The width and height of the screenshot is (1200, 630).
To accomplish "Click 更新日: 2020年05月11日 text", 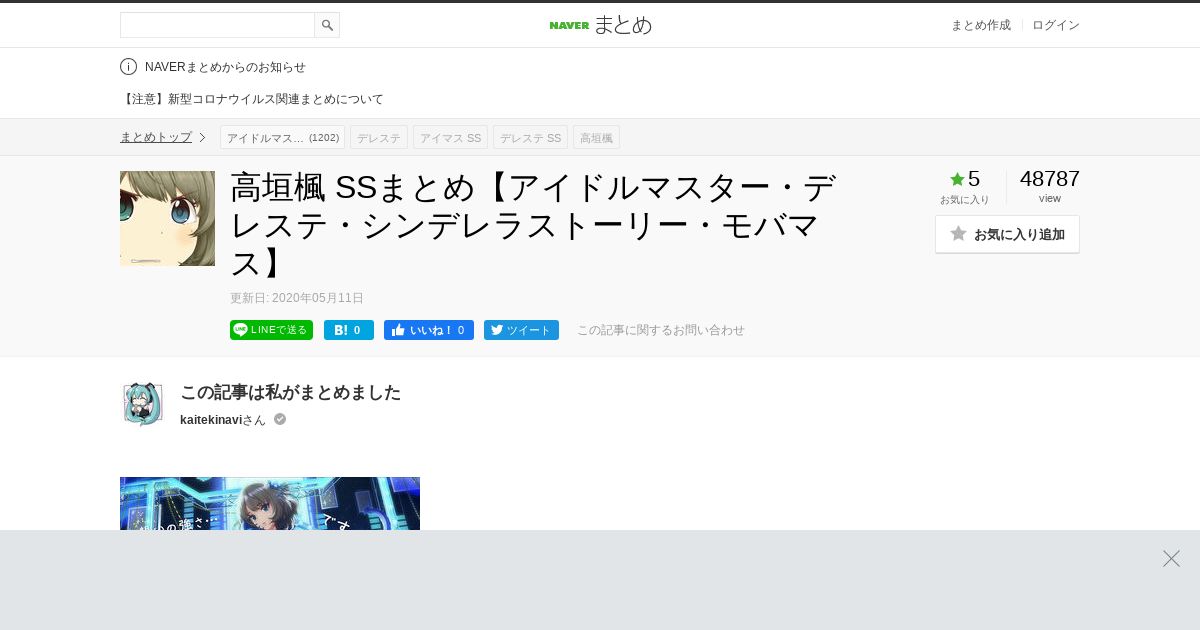I will [x=297, y=298].
